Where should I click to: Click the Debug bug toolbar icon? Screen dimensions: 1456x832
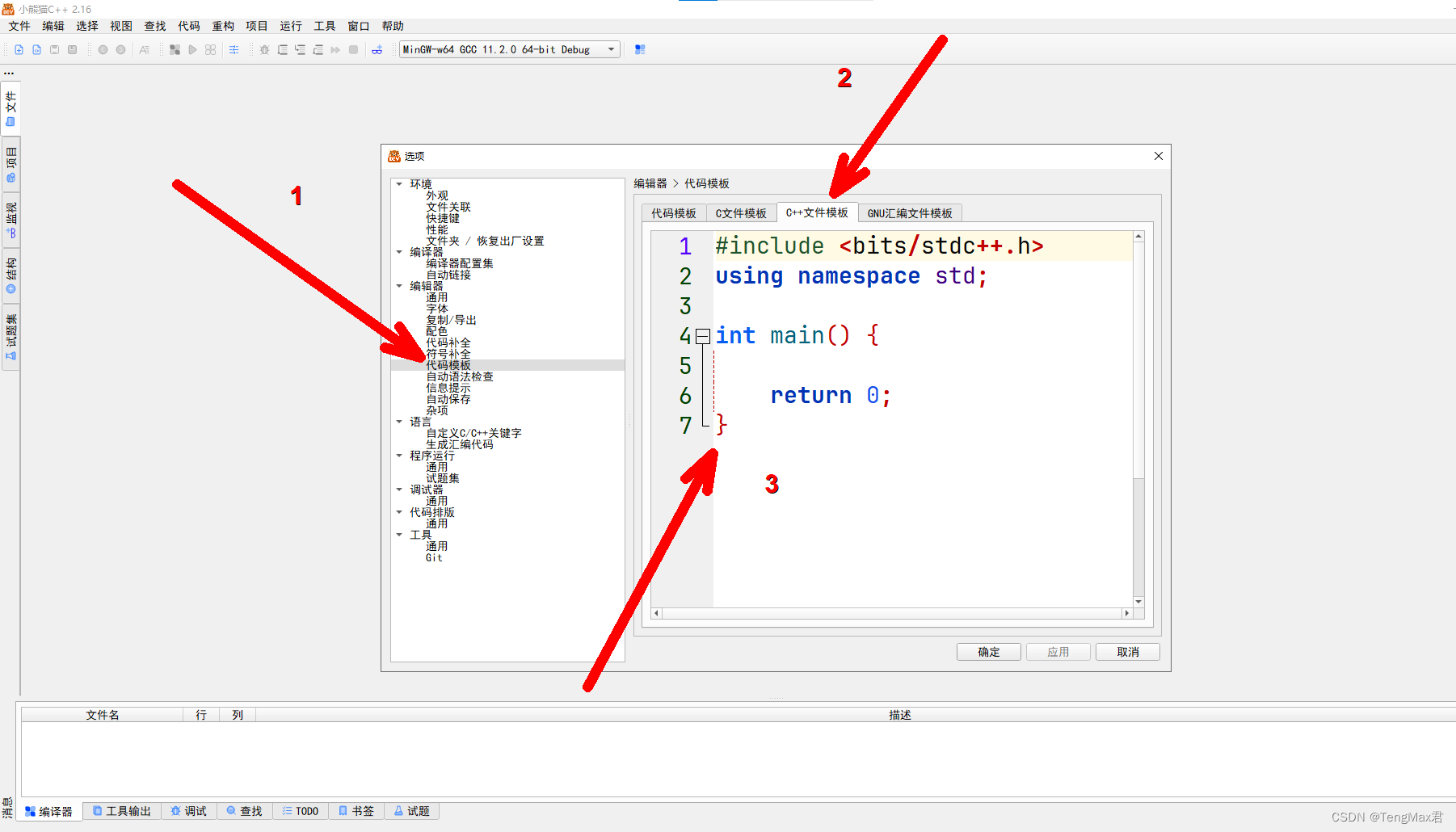click(264, 50)
